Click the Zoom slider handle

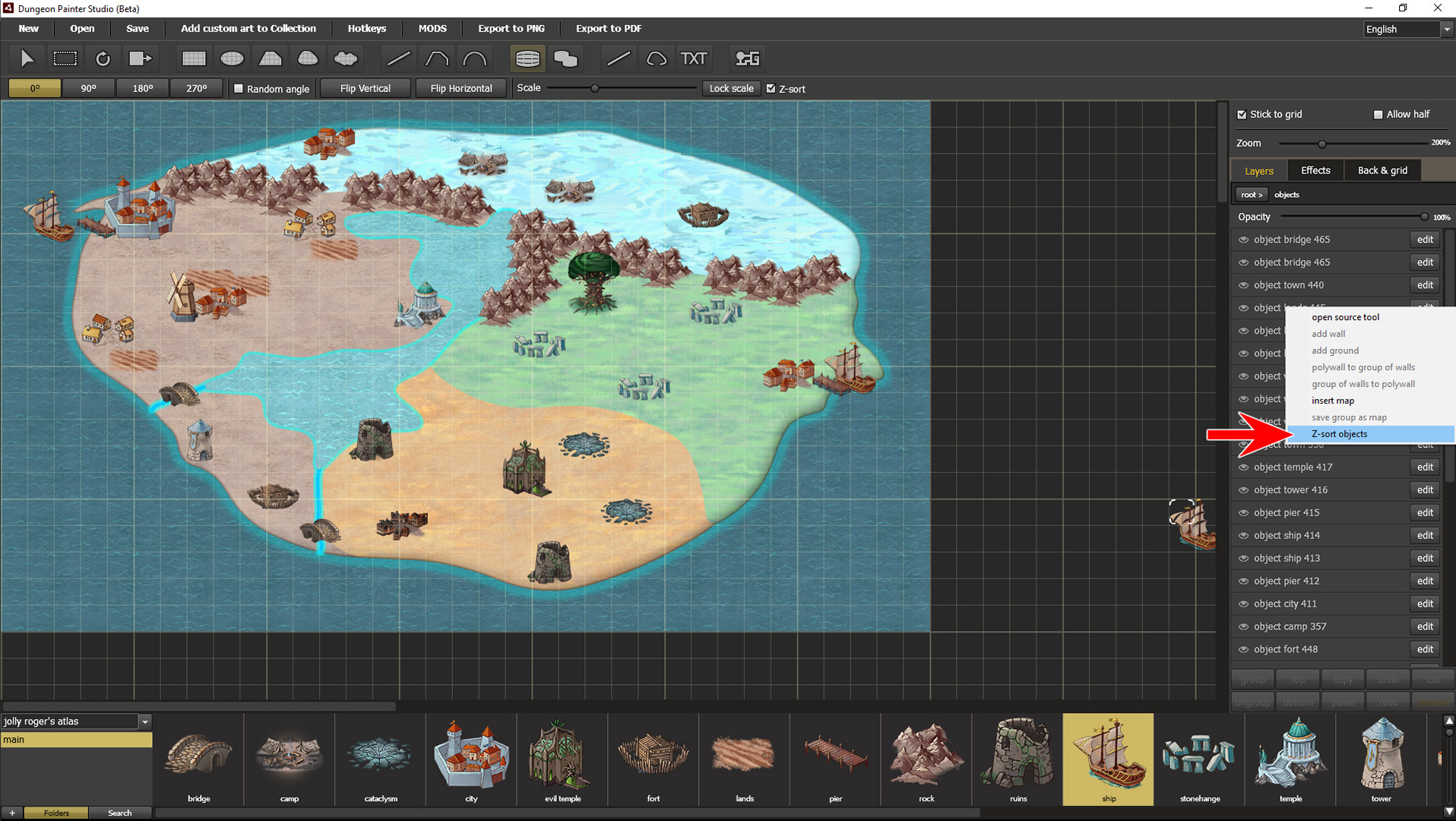point(1321,144)
